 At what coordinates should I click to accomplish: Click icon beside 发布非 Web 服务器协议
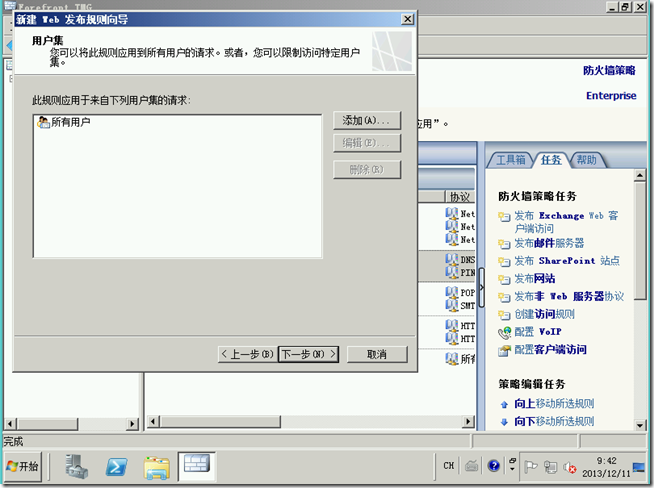tap(504, 297)
